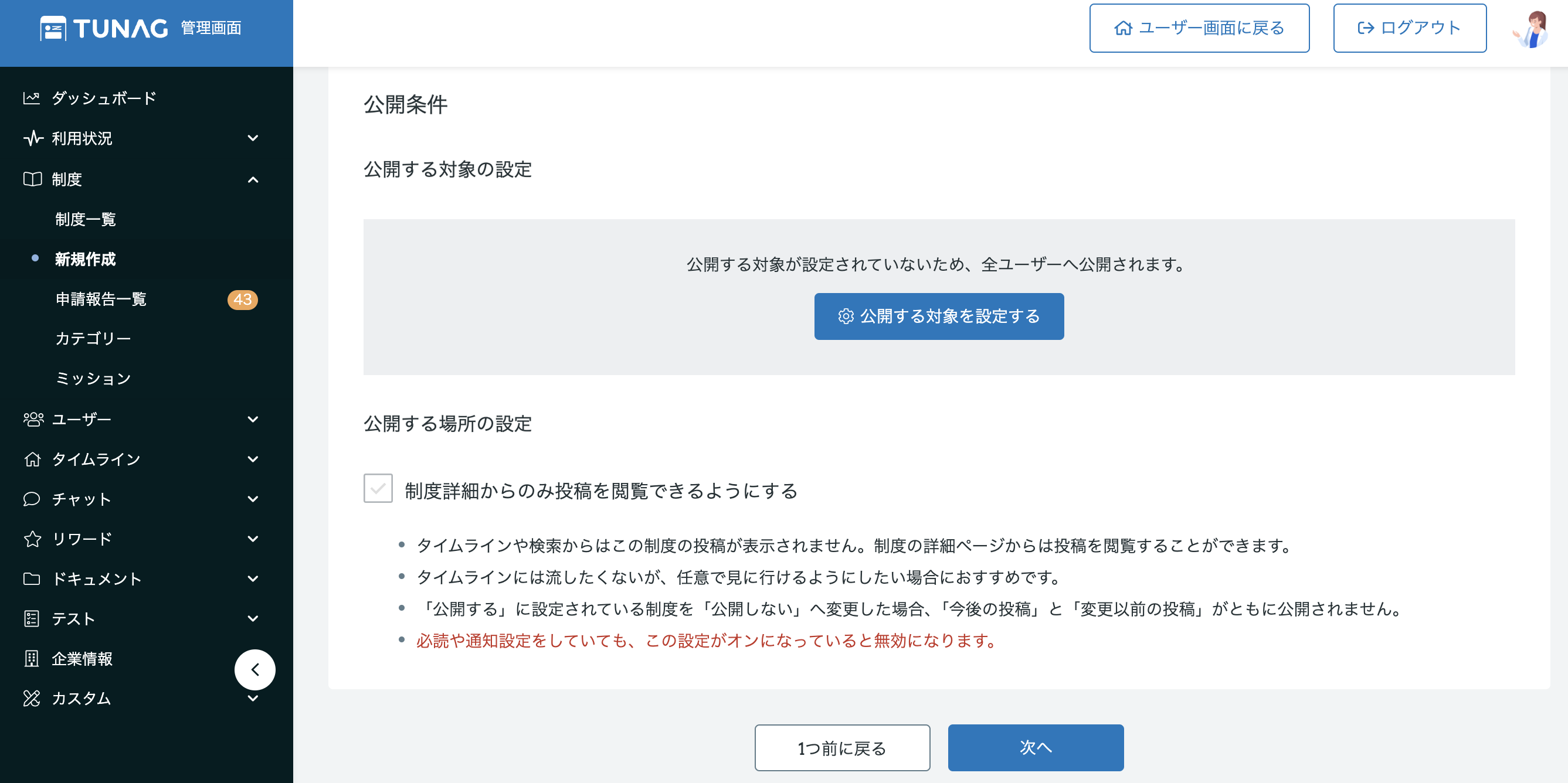Click the ドキュメント folder icon
This screenshot has height=783, width=1568.
click(32, 578)
